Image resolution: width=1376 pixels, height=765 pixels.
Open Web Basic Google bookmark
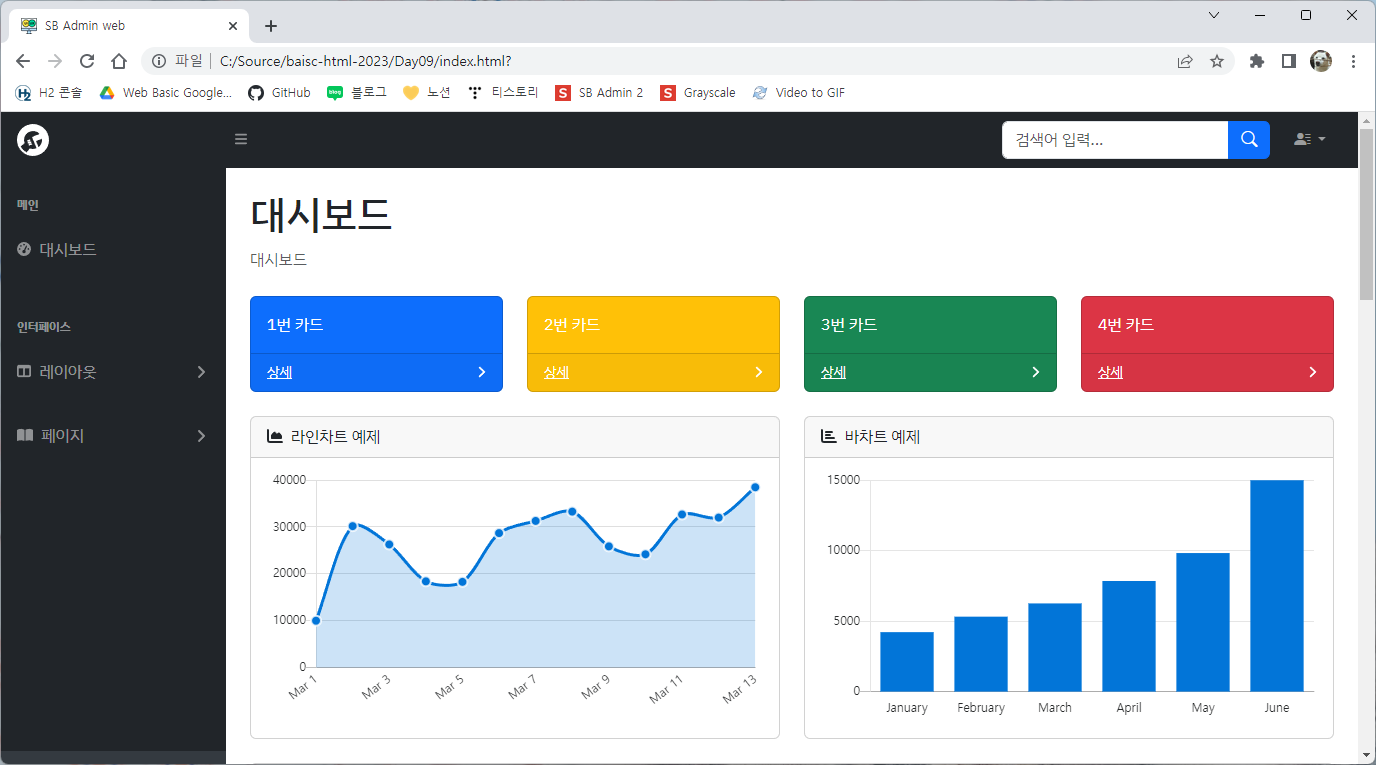click(x=165, y=92)
